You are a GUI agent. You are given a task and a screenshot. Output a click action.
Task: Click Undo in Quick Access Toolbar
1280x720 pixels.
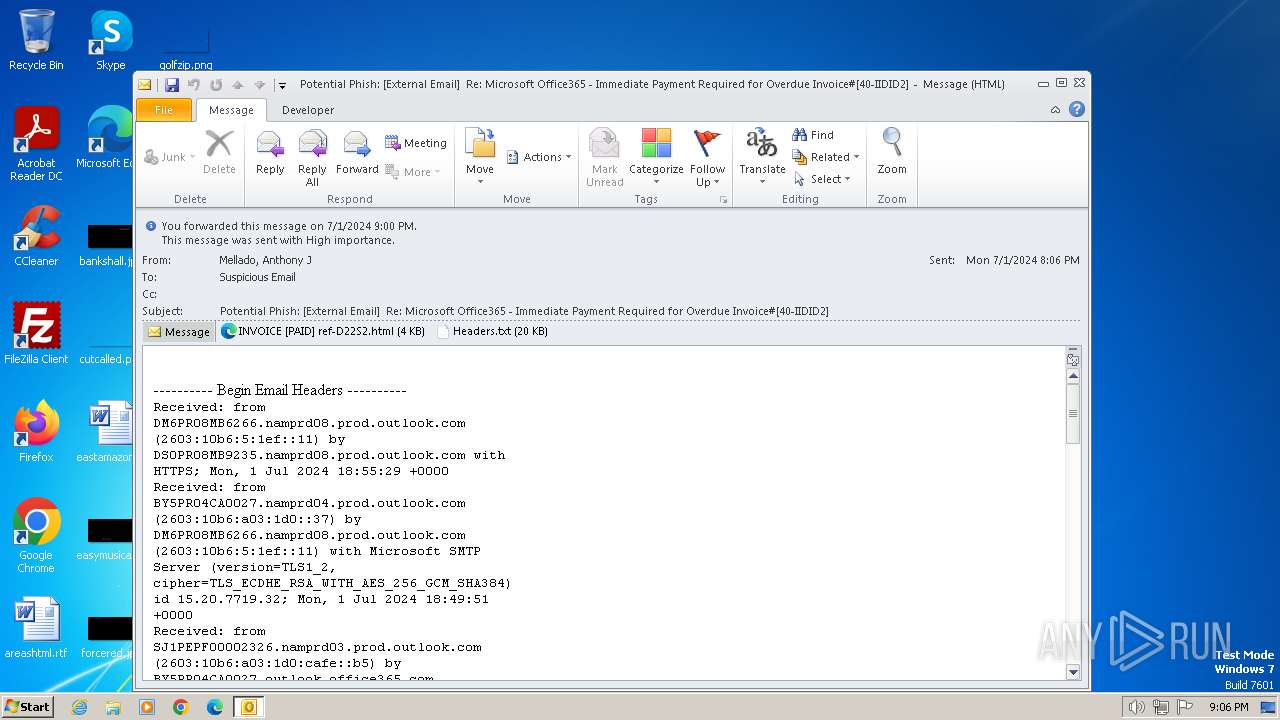(x=194, y=85)
